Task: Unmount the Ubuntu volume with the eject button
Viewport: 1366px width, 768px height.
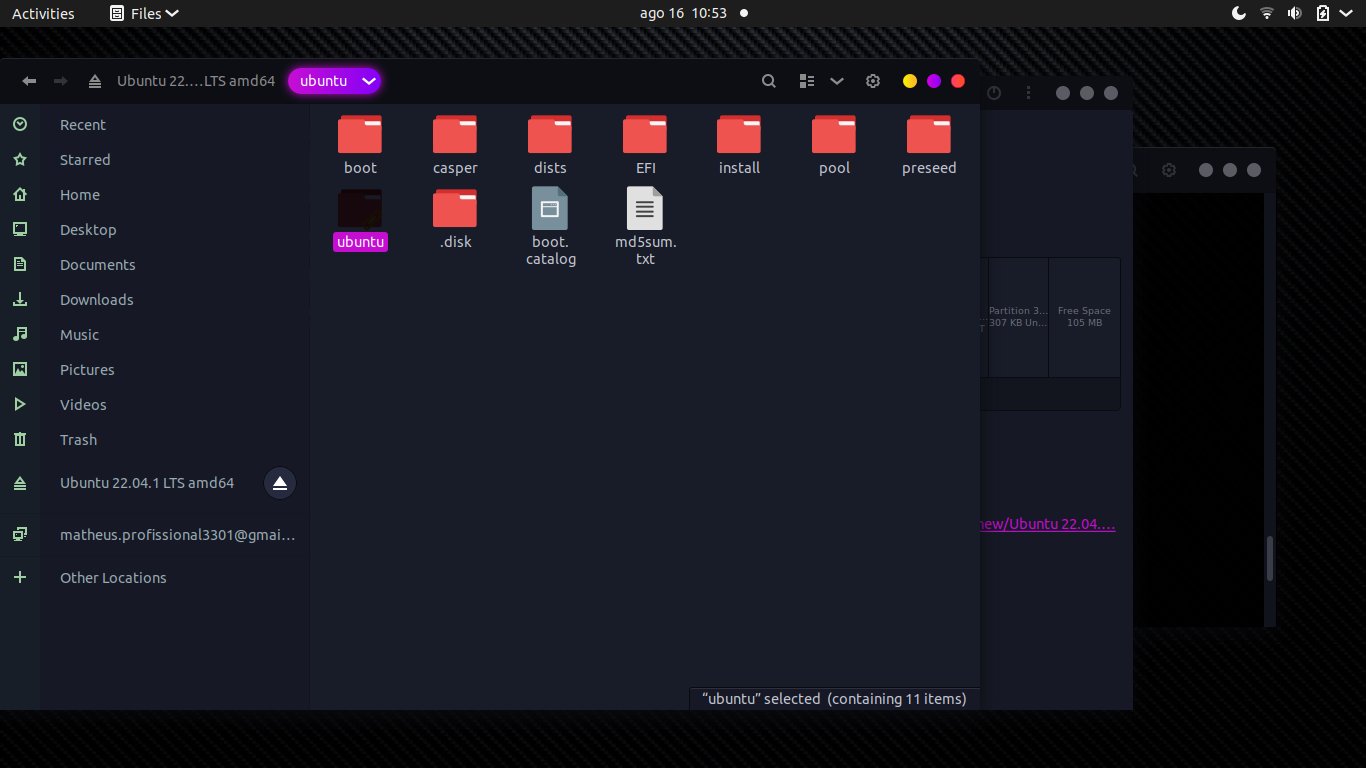Action: 280,483
